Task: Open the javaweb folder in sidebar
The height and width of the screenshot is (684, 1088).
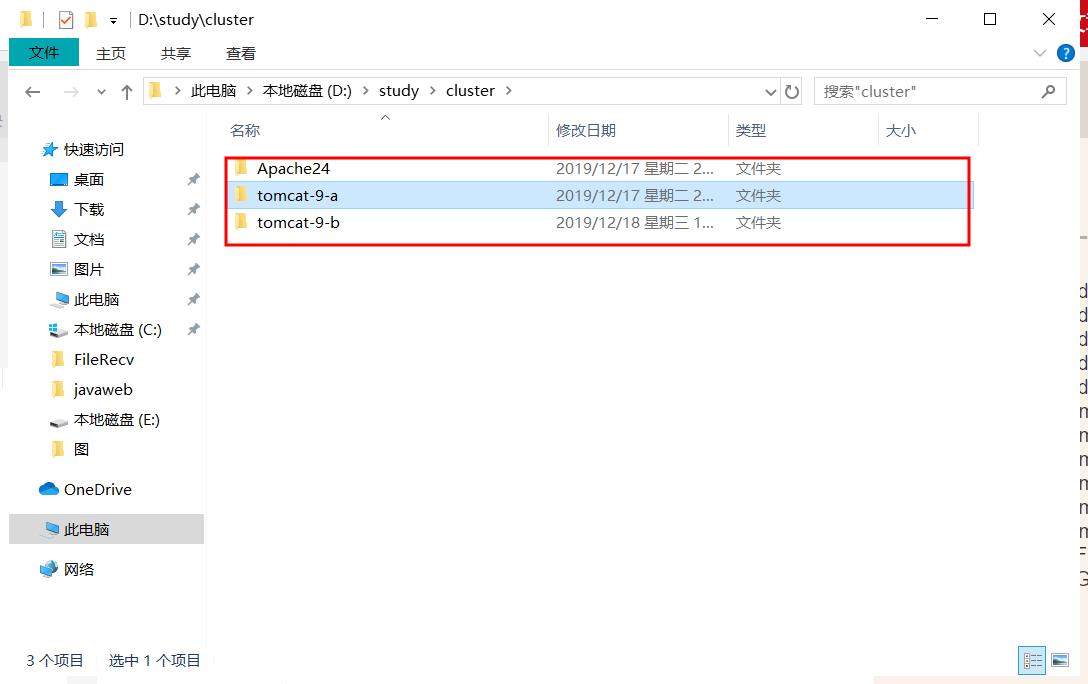Action: tap(103, 390)
